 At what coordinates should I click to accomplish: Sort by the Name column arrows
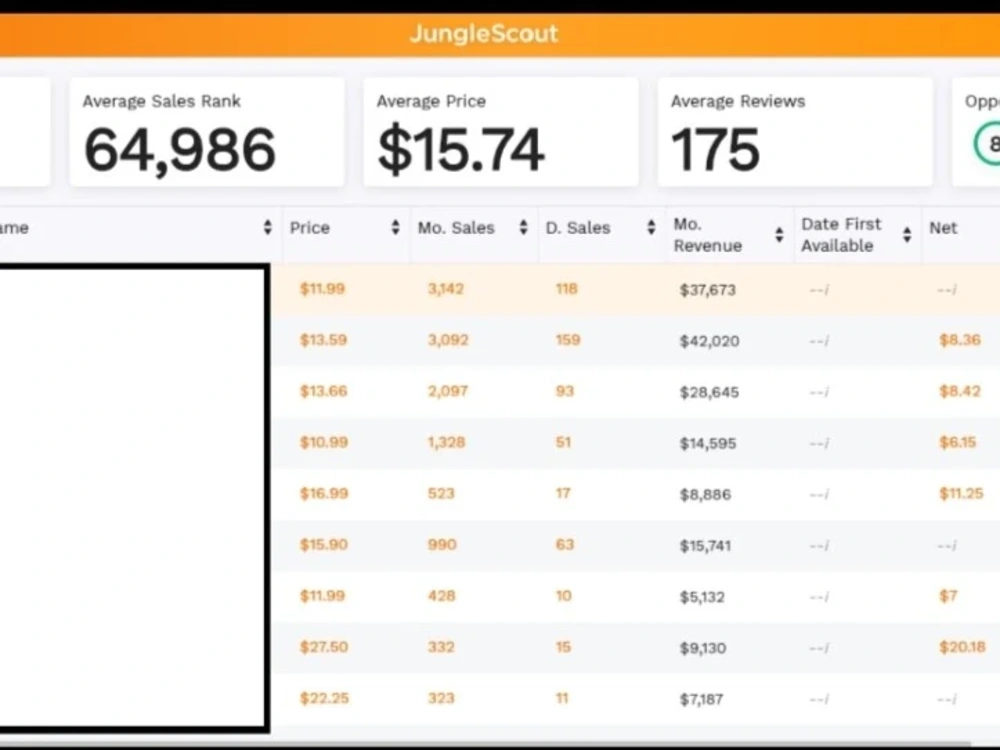coord(267,227)
